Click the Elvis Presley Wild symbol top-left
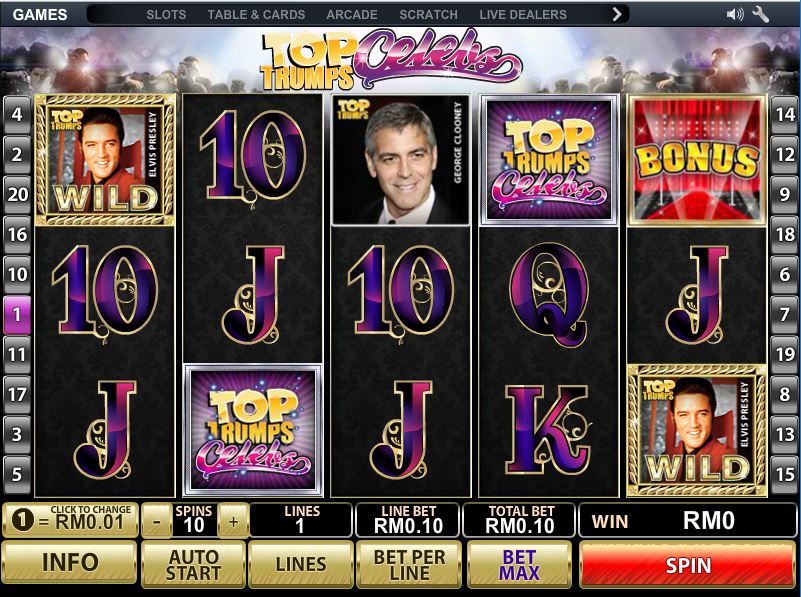The width and height of the screenshot is (801, 597). click(105, 160)
